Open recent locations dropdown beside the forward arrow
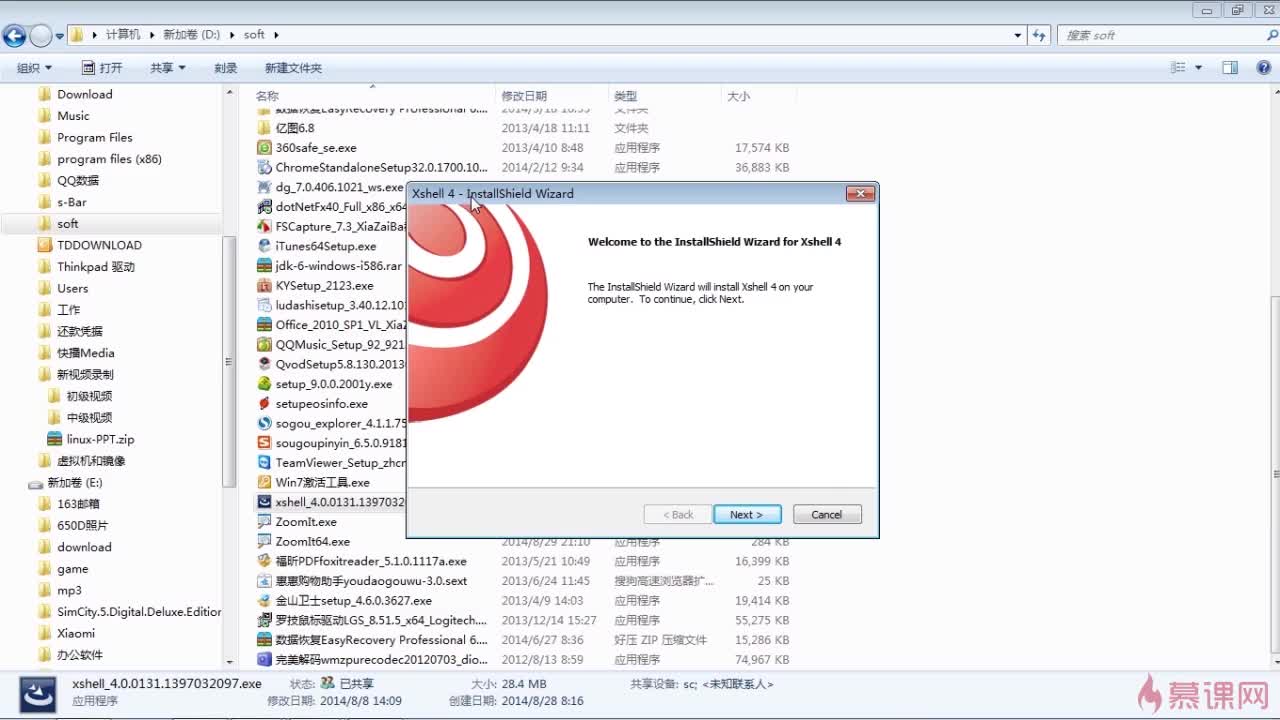The image size is (1280, 720). [60, 36]
